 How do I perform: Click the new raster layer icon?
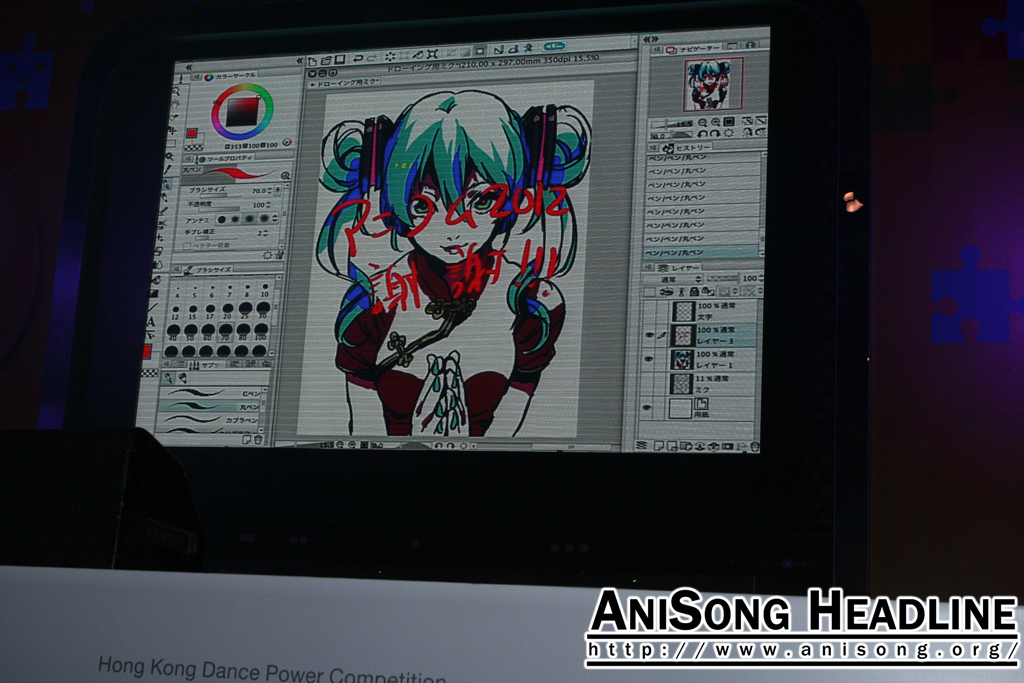[x=659, y=446]
